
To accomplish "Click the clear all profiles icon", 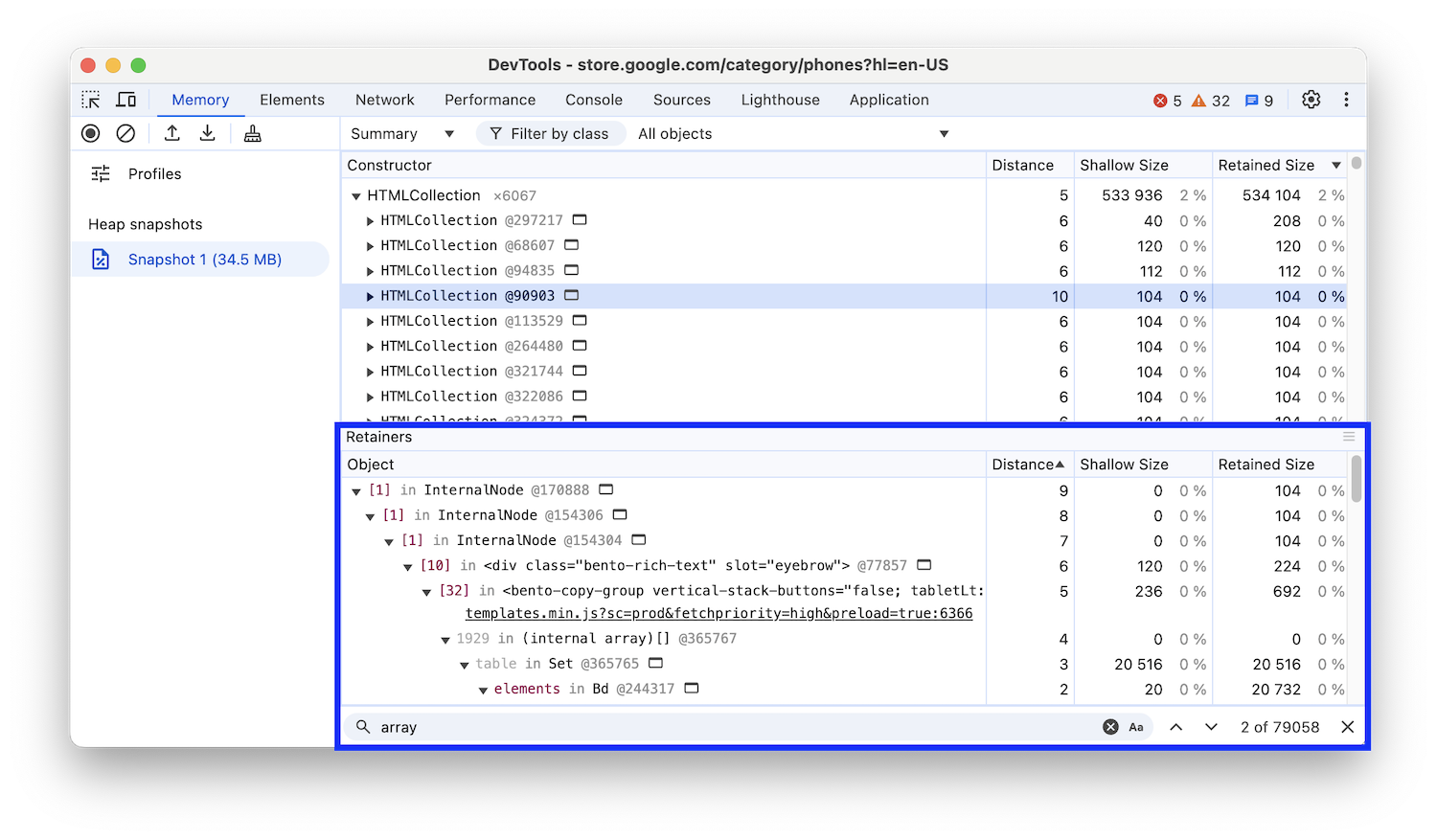I will click(x=125, y=134).
